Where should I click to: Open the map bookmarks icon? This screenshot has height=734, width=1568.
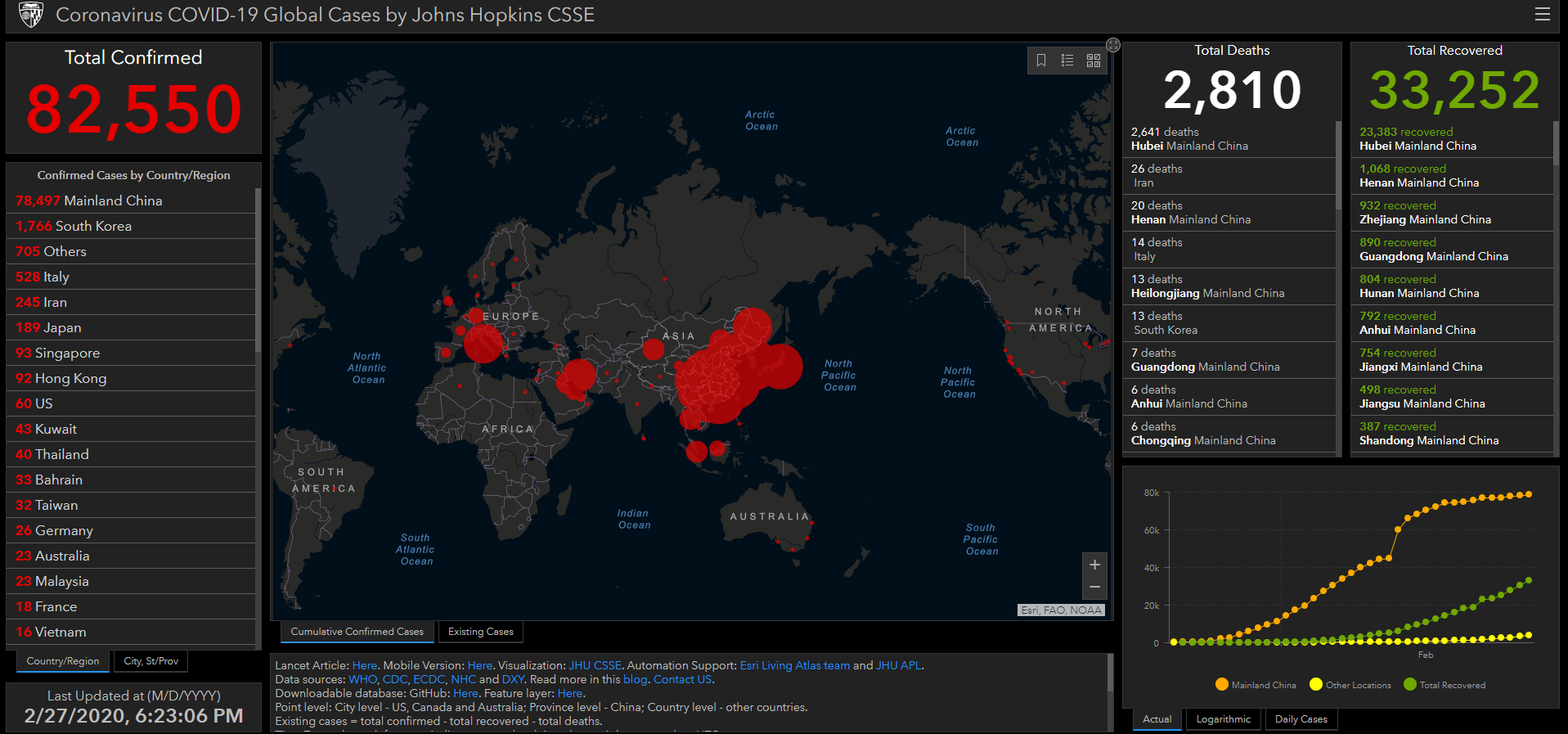1041,61
